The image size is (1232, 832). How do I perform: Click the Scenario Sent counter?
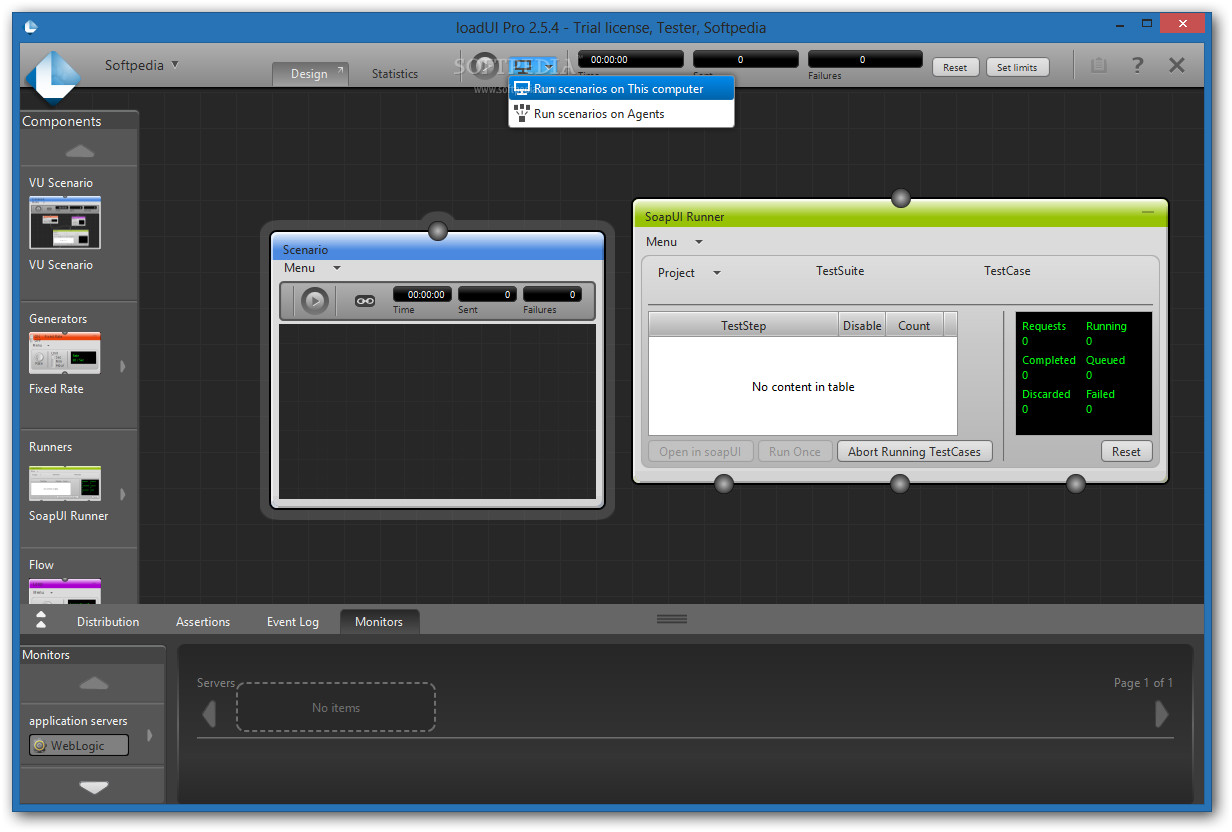[487, 295]
